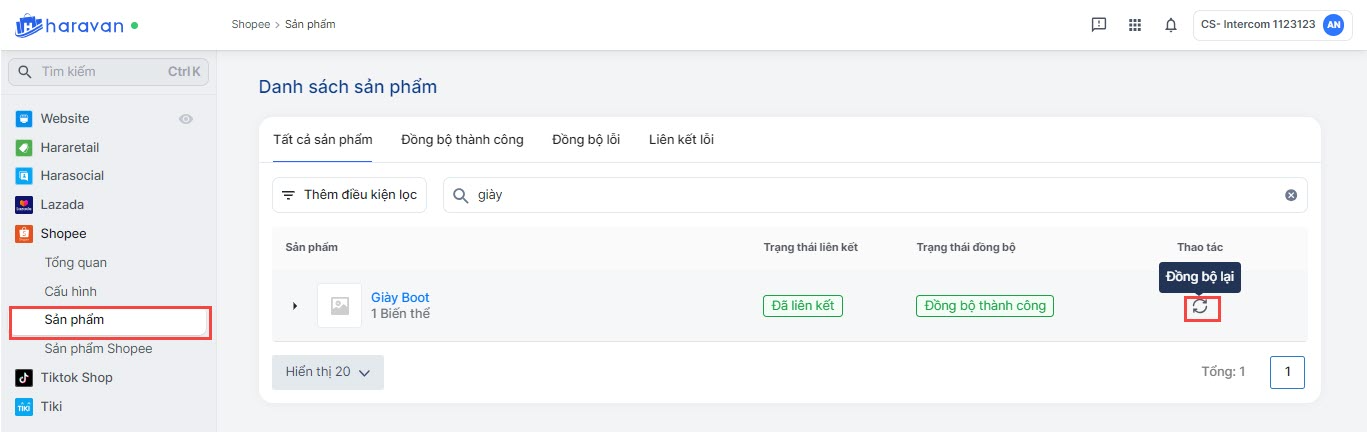
Task: Switch to Liên kết lỗi tab
Action: tap(681, 139)
